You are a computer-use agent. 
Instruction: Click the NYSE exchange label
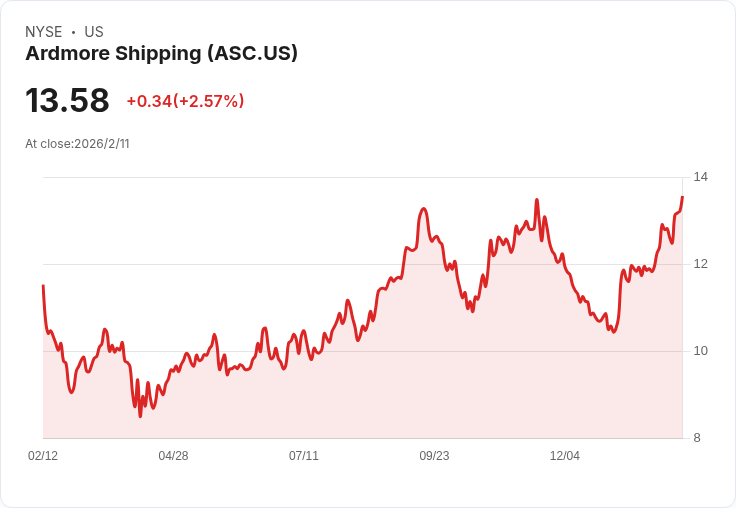point(44,32)
